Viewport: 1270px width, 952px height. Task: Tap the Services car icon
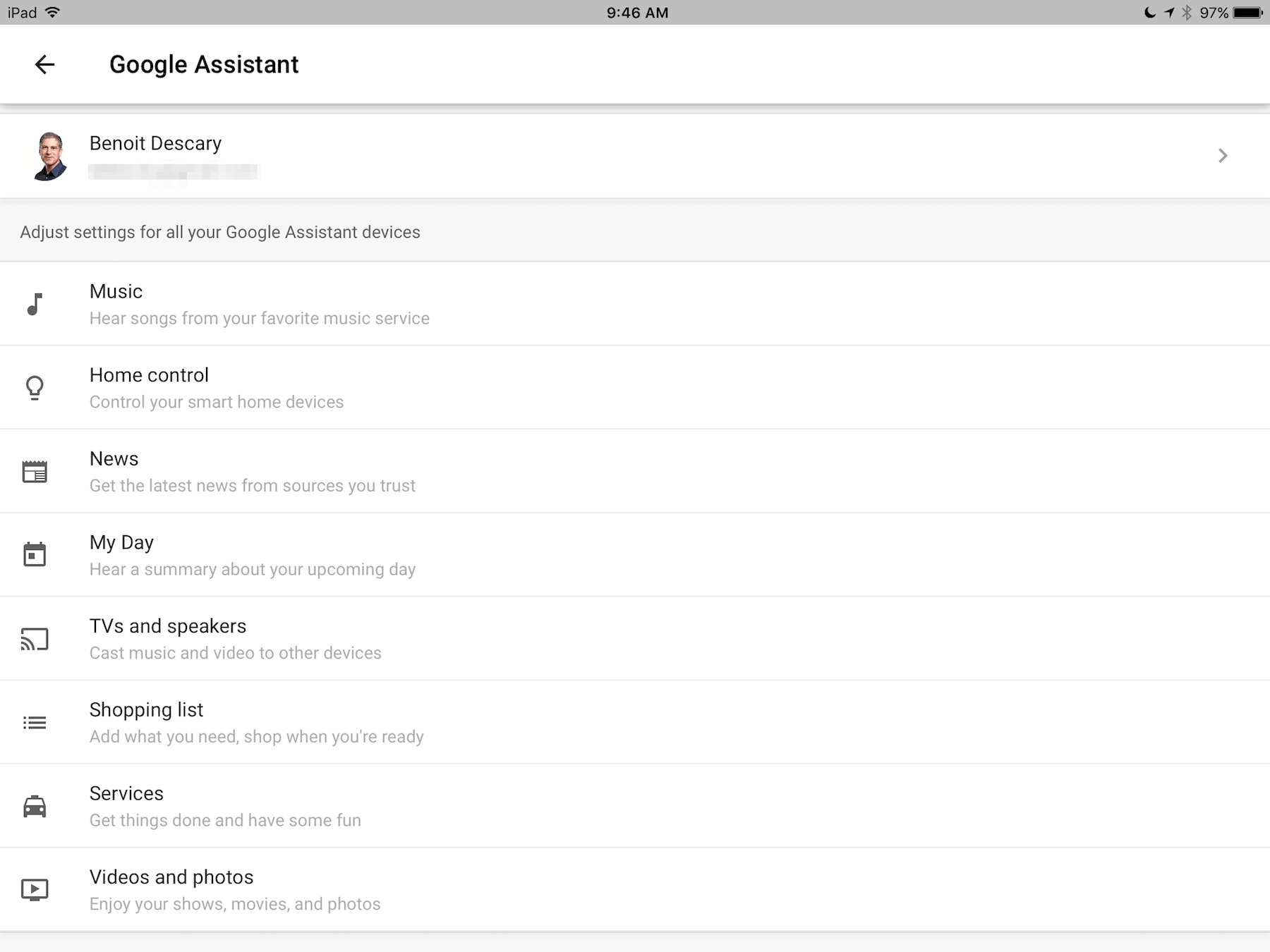tap(35, 806)
